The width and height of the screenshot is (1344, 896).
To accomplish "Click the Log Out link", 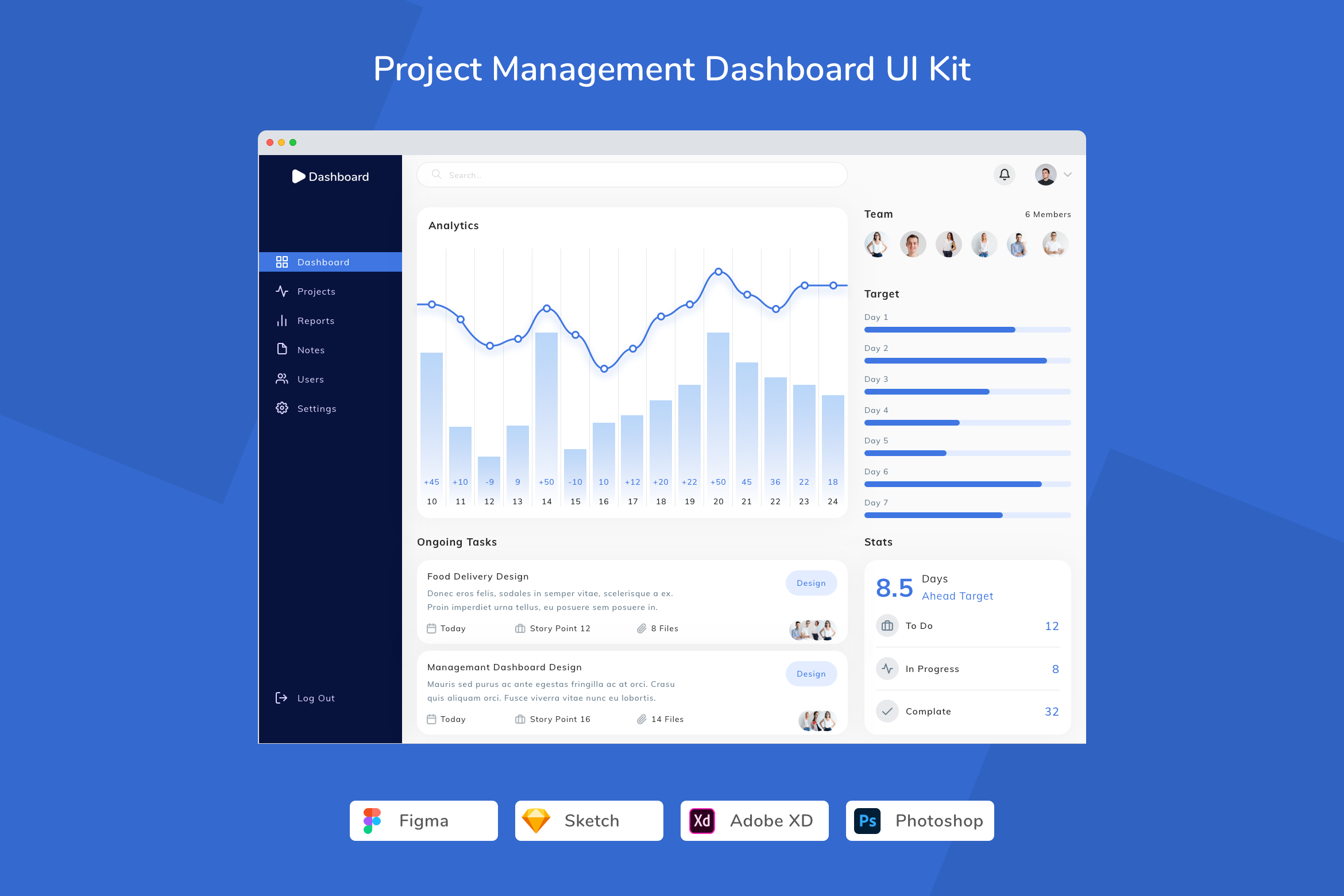I will [316, 698].
